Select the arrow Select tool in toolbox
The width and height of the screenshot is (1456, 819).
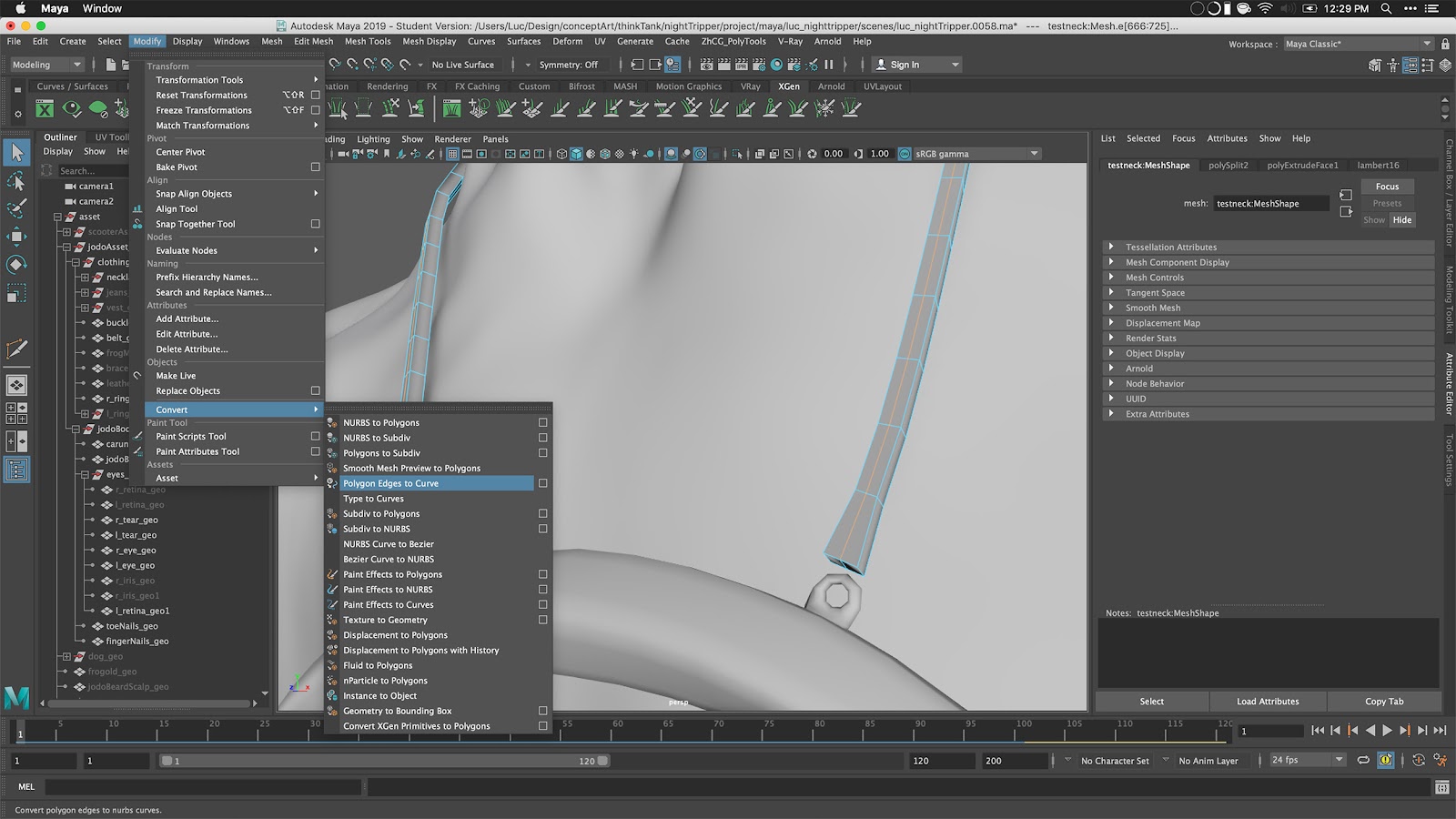[x=16, y=152]
